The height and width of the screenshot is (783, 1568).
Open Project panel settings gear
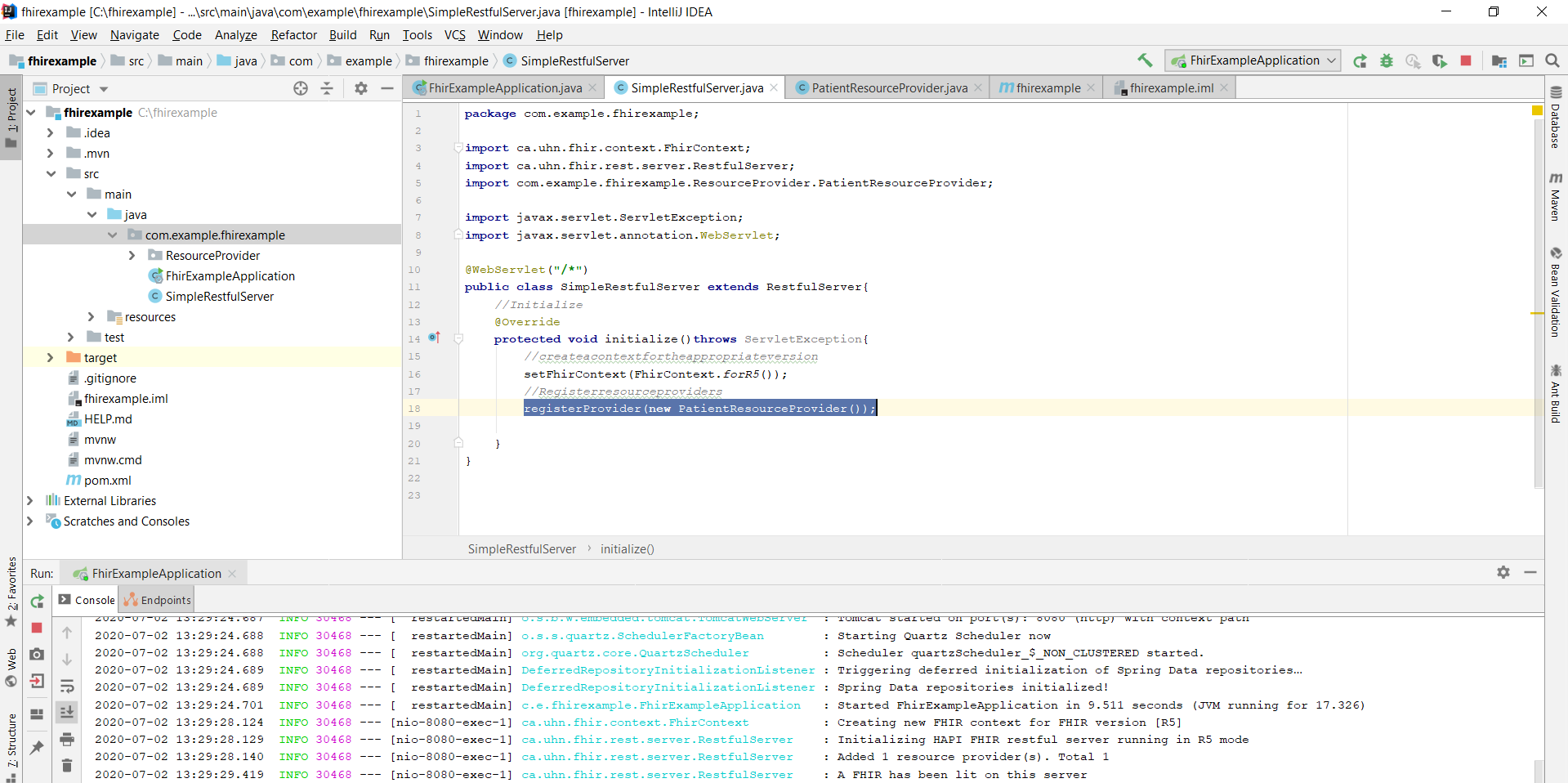pos(361,88)
